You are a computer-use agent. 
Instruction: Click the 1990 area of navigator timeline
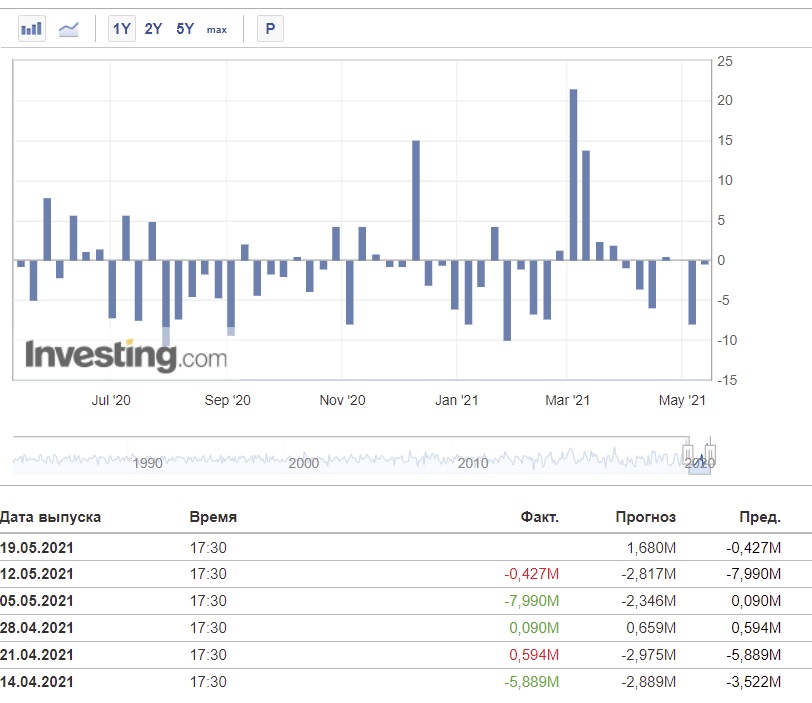[148, 463]
